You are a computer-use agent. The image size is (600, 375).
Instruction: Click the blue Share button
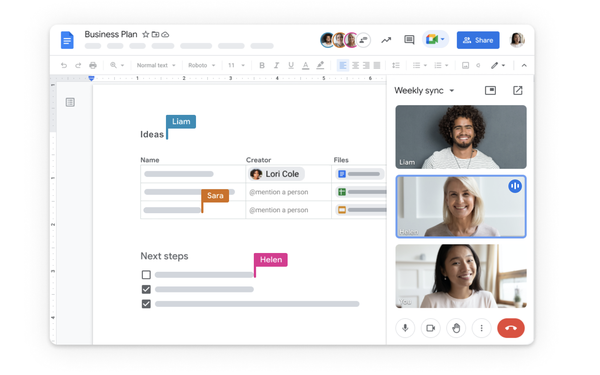pyautogui.click(x=478, y=40)
